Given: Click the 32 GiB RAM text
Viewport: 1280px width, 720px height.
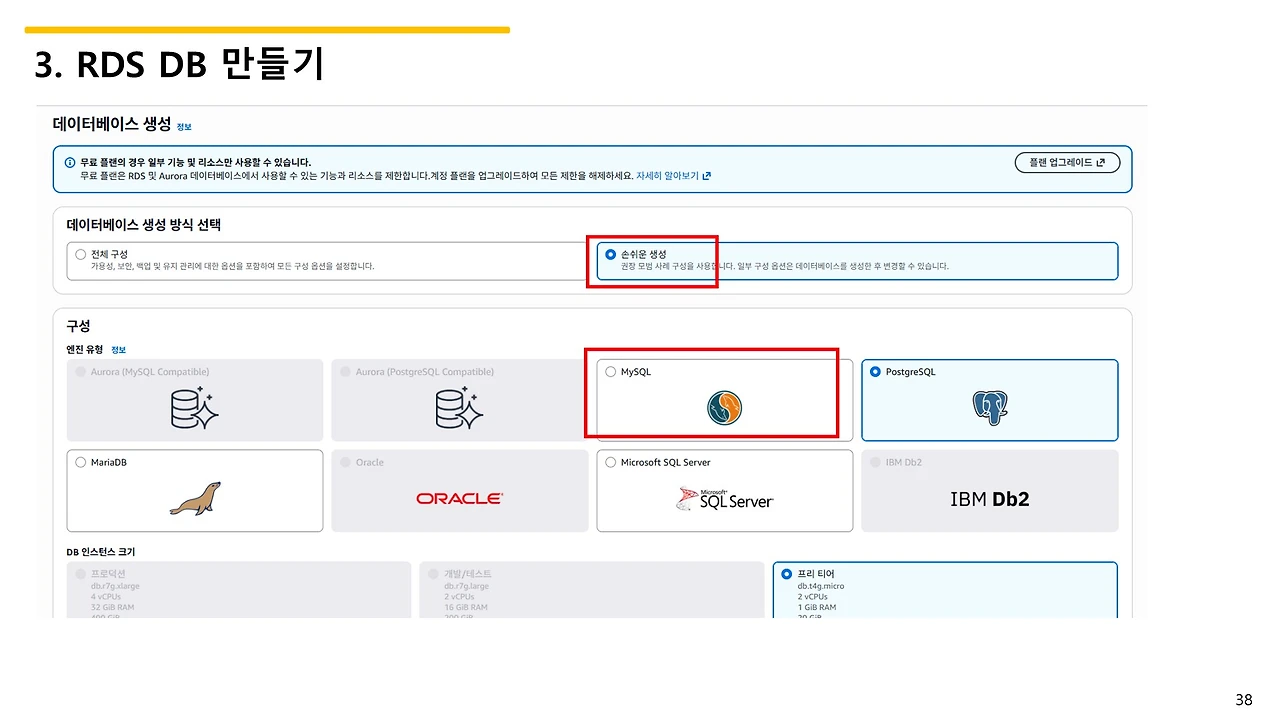Looking at the screenshot, I should pos(112,607).
